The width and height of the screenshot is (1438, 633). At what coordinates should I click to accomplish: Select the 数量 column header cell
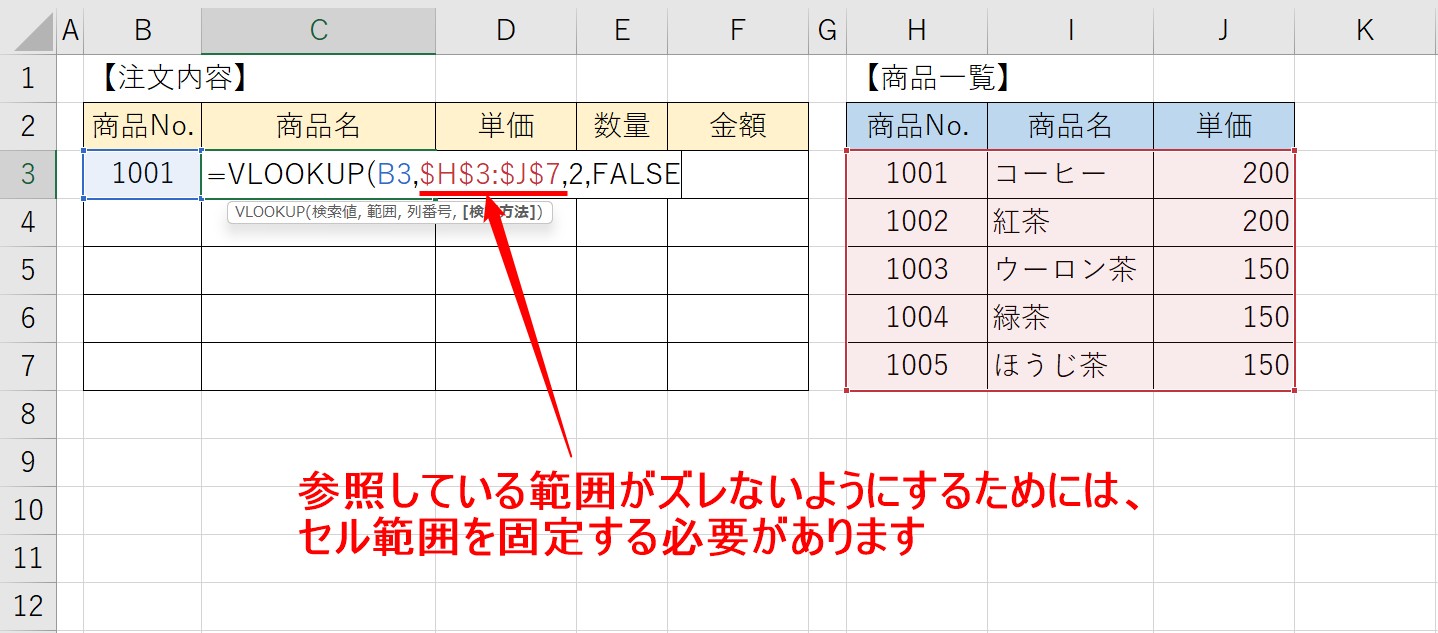[622, 126]
